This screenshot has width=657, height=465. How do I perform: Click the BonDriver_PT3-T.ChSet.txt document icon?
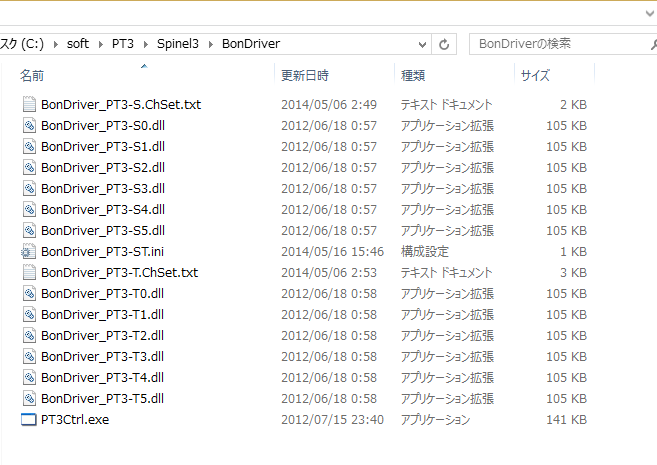tap(29, 272)
